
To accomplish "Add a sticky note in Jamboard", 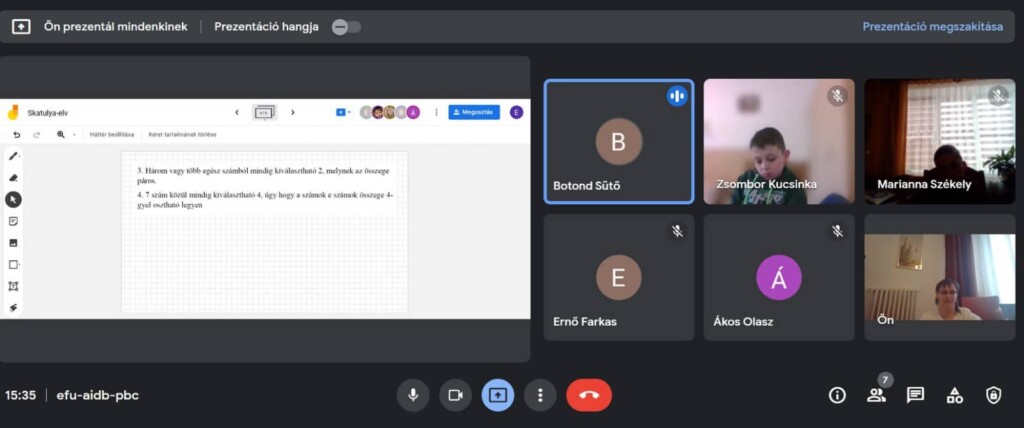I will pos(13,221).
